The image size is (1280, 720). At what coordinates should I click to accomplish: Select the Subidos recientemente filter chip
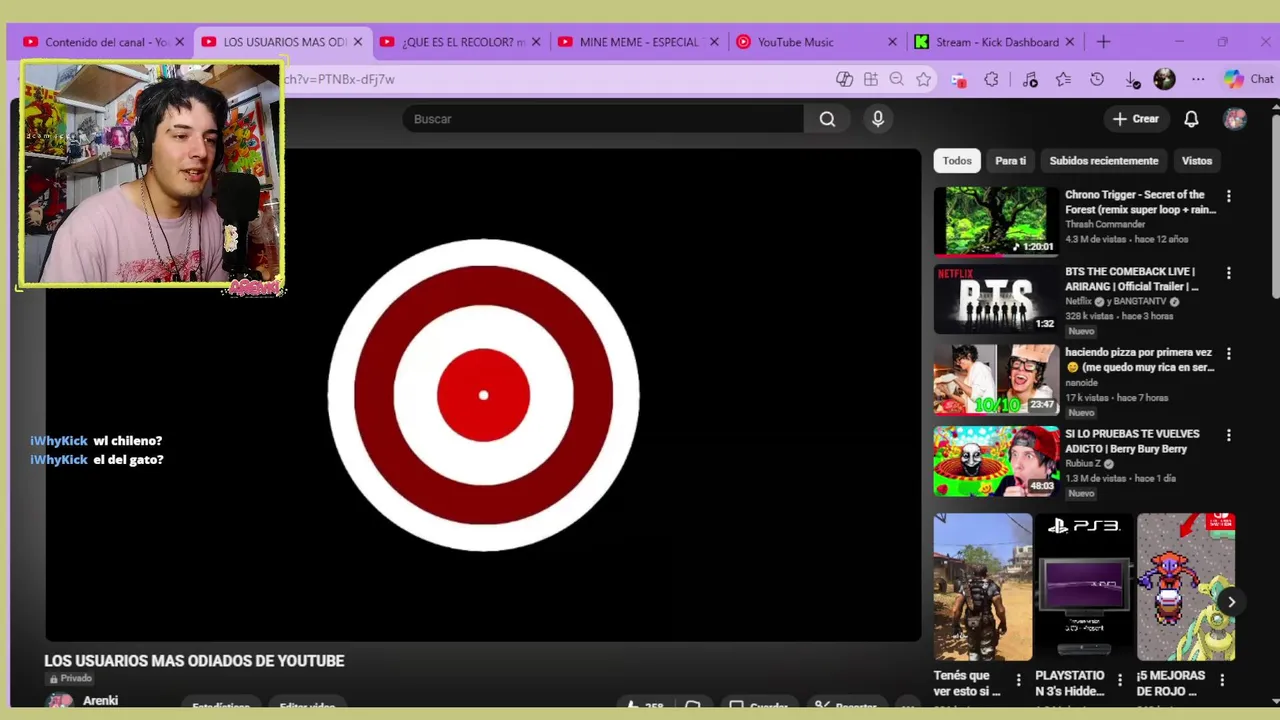[1104, 161]
